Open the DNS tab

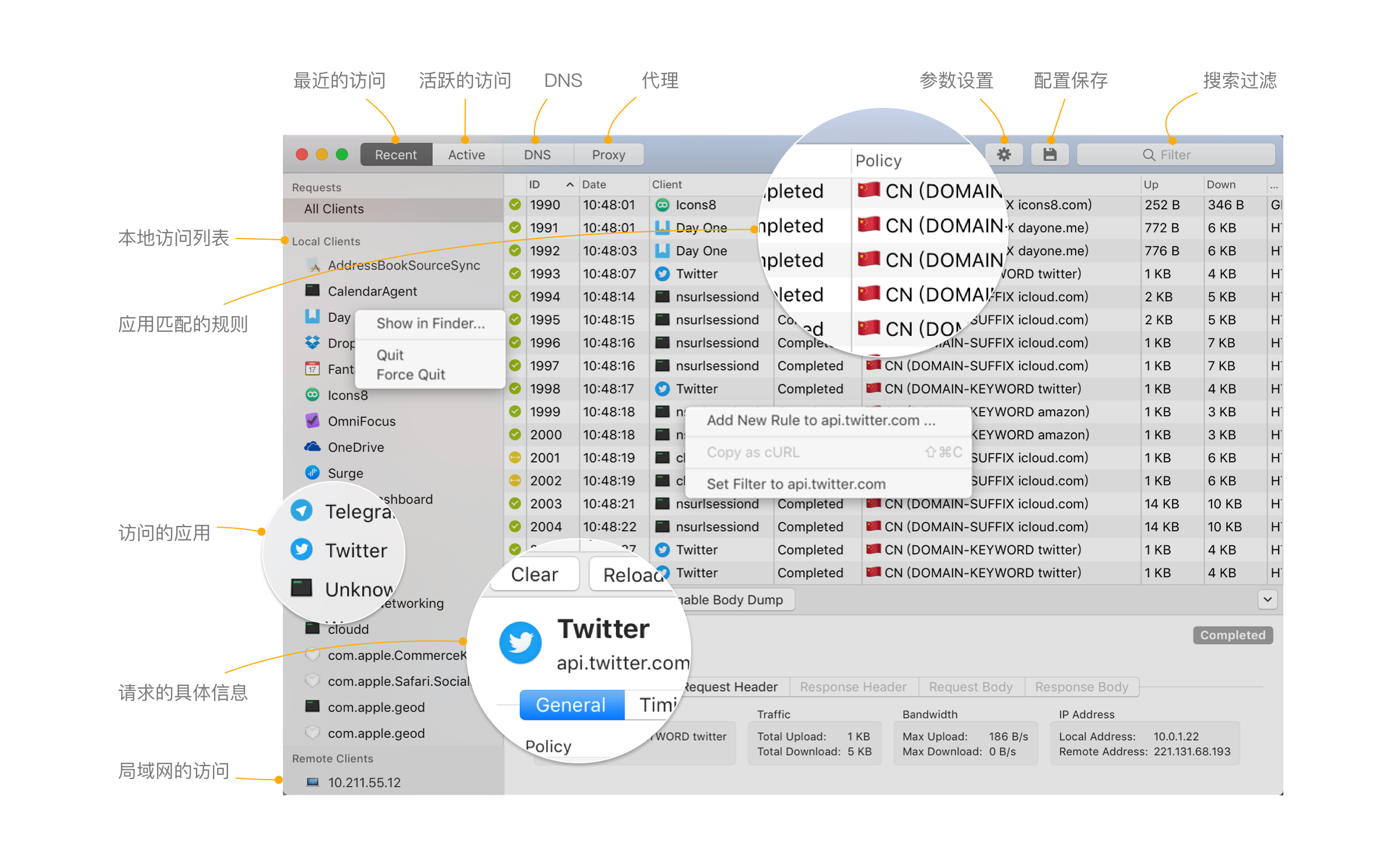(x=537, y=155)
